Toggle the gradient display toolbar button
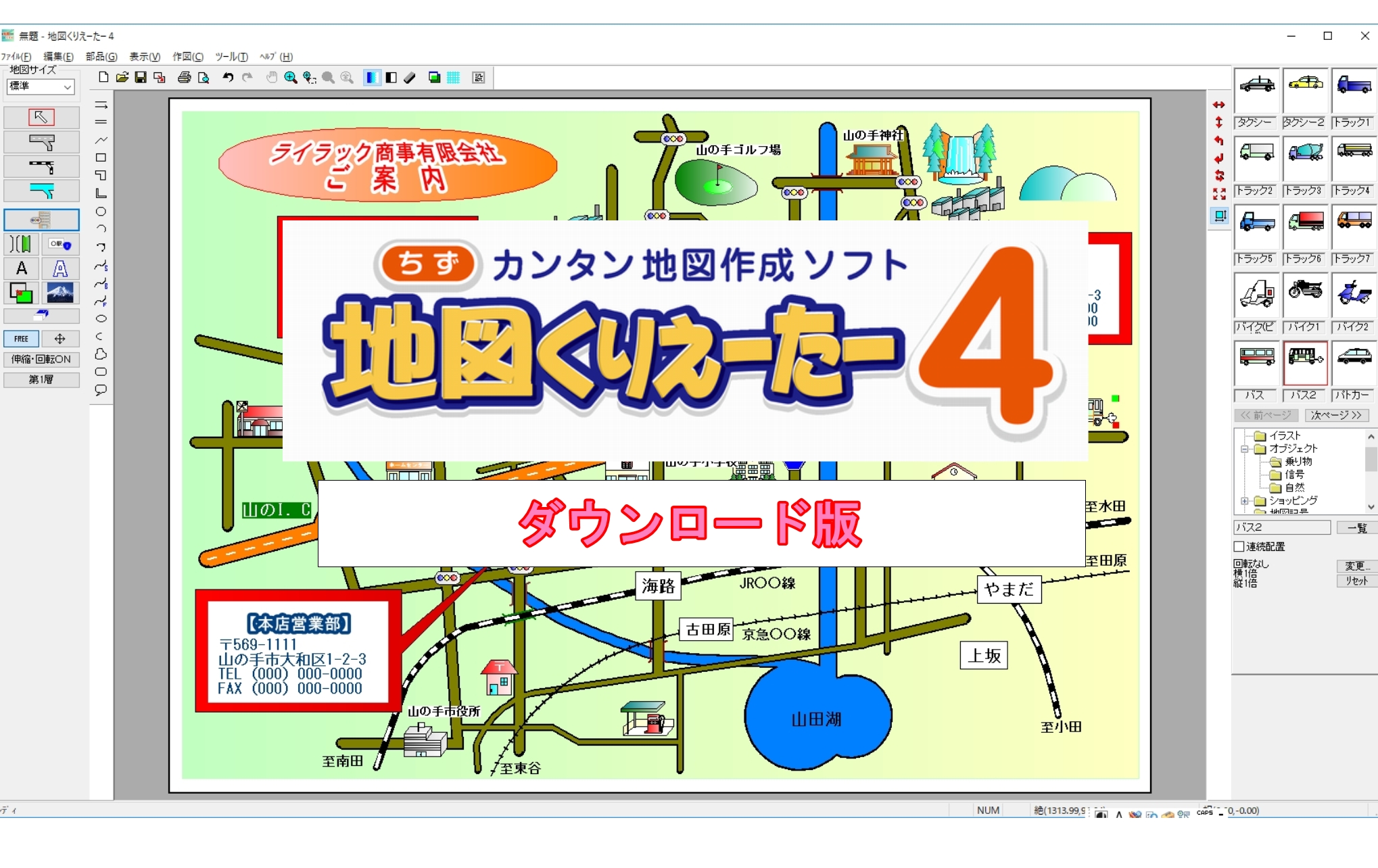This screenshot has height=868, width=1378. tap(371, 78)
